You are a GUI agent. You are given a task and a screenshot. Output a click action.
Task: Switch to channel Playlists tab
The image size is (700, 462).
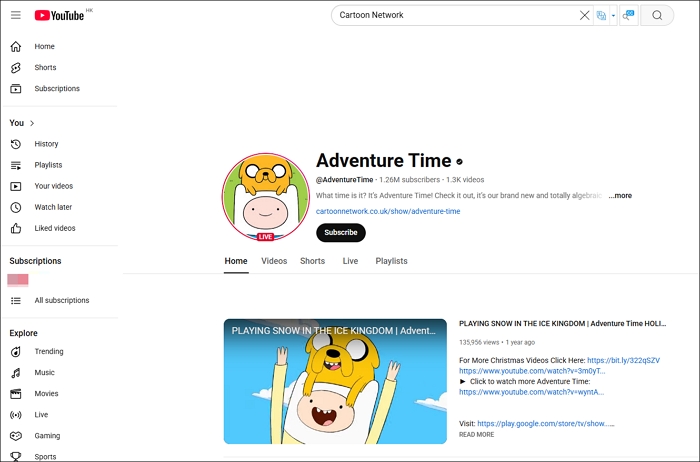coord(392,261)
